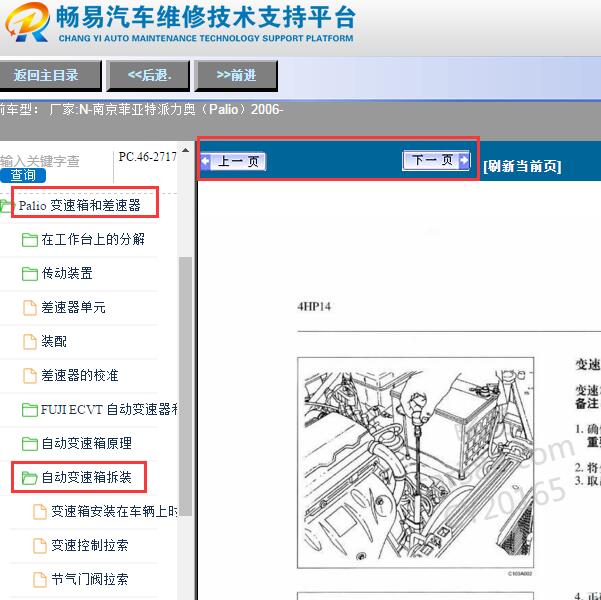Viewport: 601px width, 600px height.
Task: Click the 刷新当前页 refresh link
Action: point(522,166)
